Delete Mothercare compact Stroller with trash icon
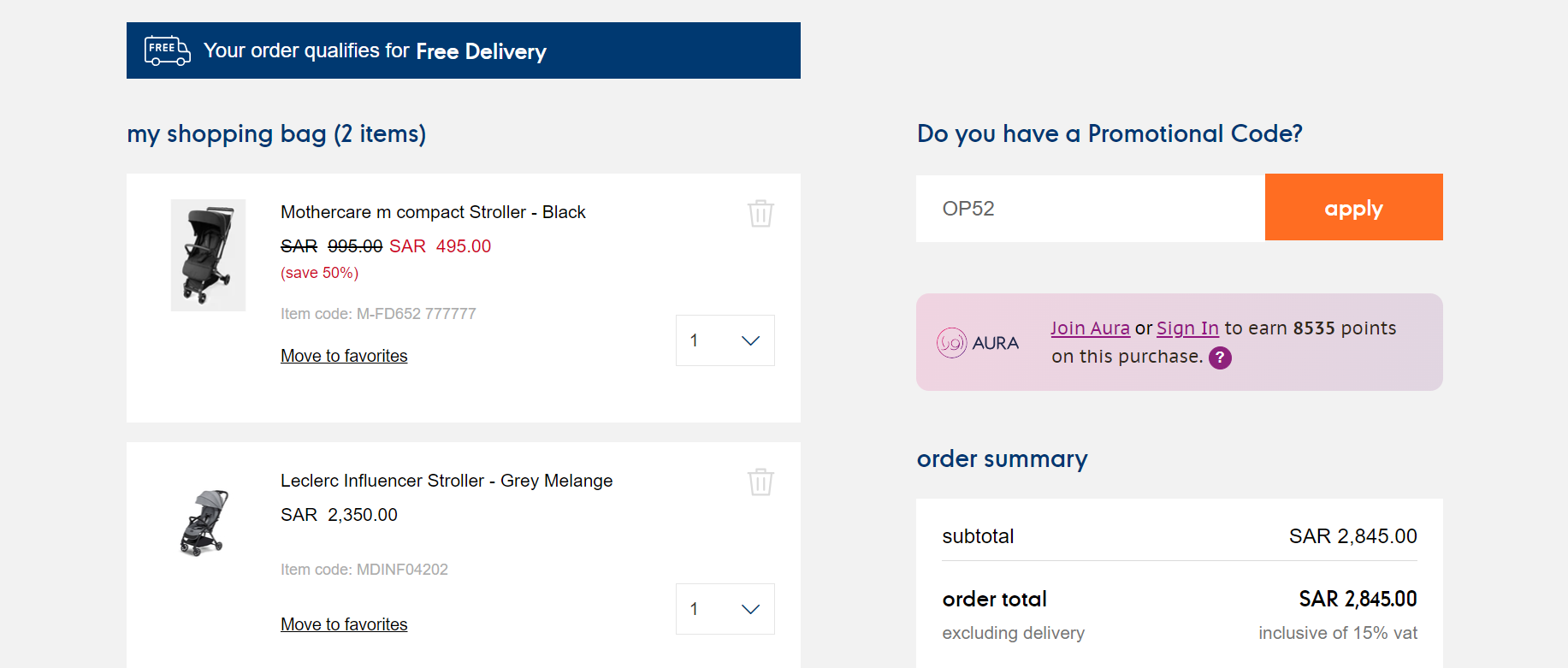The width and height of the screenshot is (1568, 668). (x=760, y=213)
